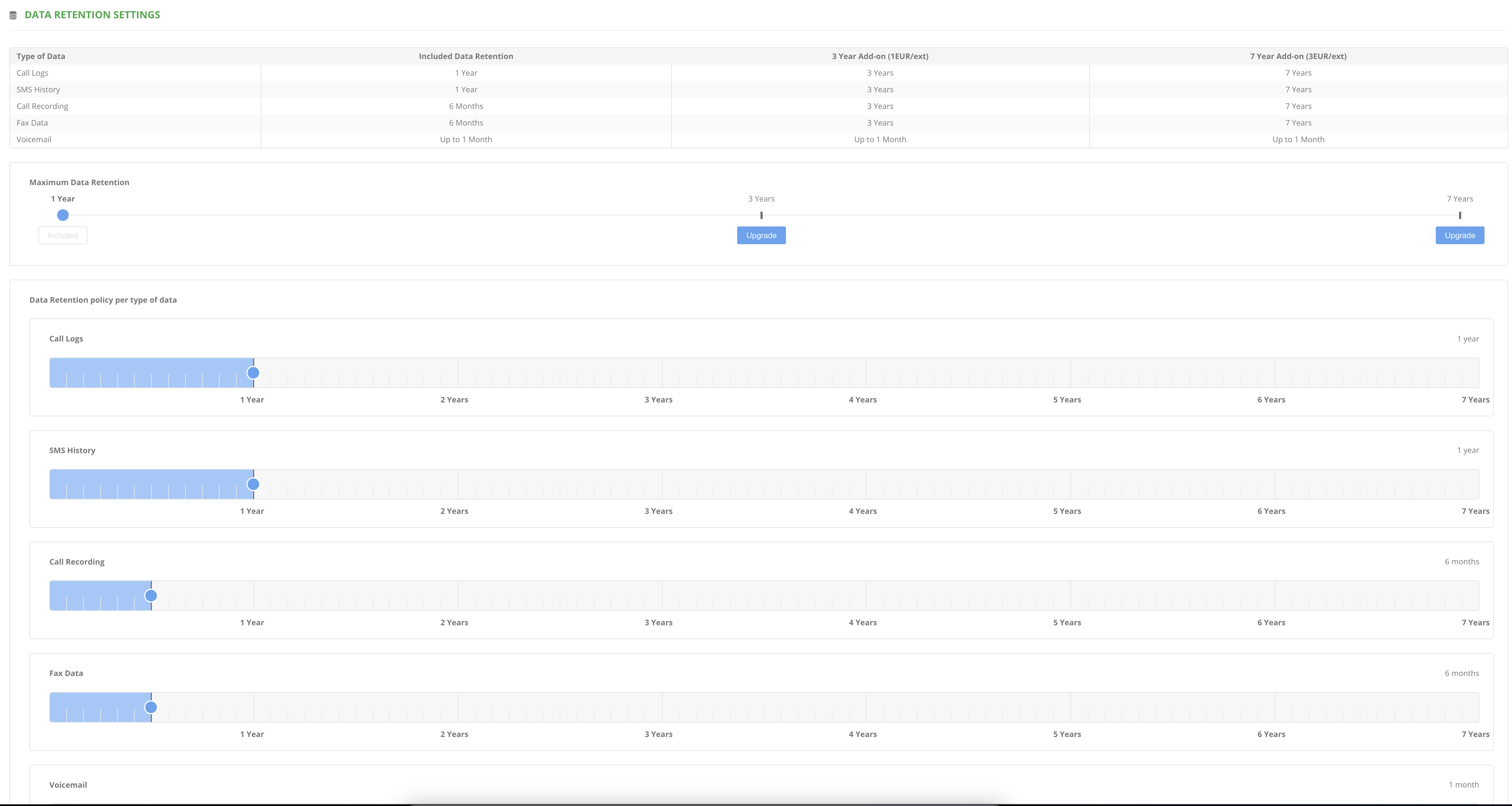This screenshot has height=806, width=1512.
Task: Click the Call Recording row name in the table
Action: pos(42,106)
